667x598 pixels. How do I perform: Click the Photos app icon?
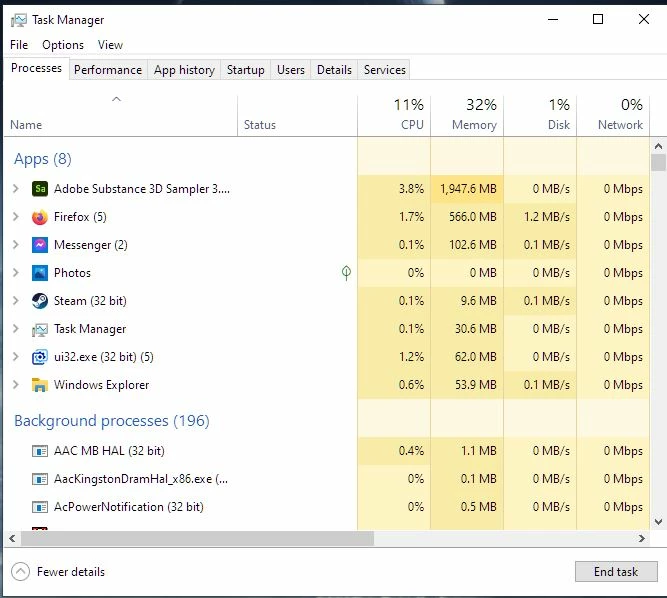click(x=40, y=273)
